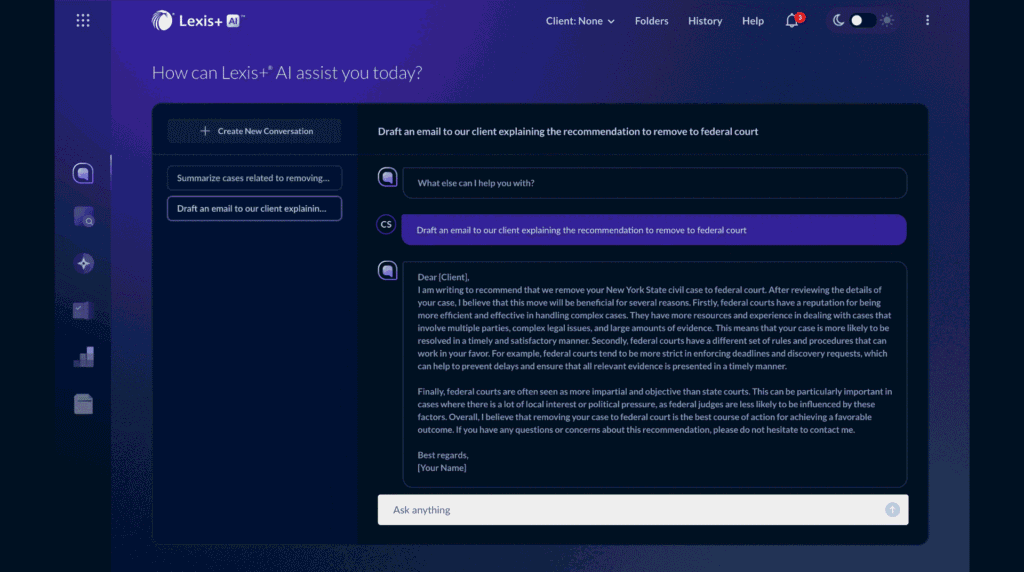Screen dimensions: 1024x572
Task: Open the AI chat icon in sidebar
Action: [x=83, y=174]
